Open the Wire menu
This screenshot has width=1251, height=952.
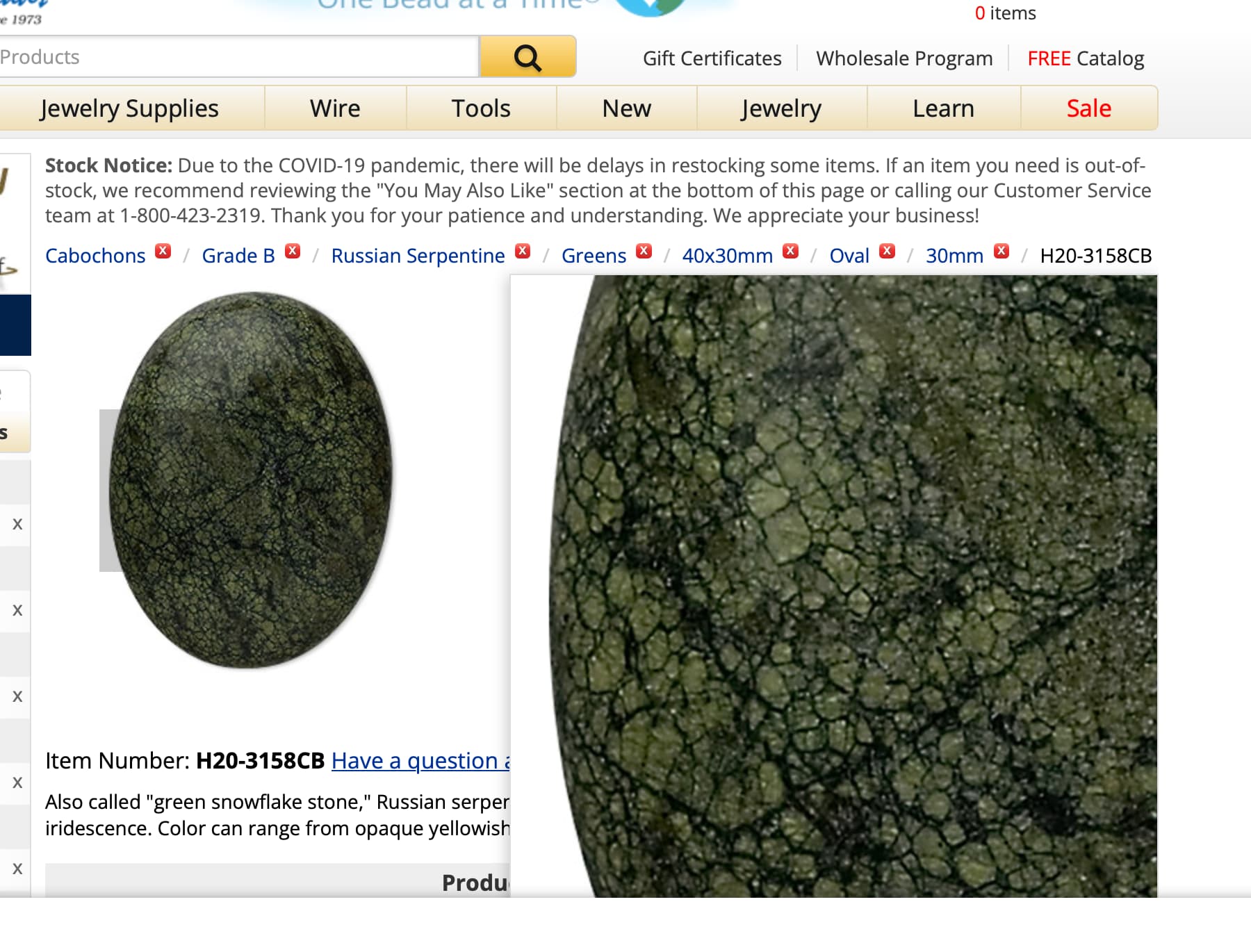tap(335, 108)
